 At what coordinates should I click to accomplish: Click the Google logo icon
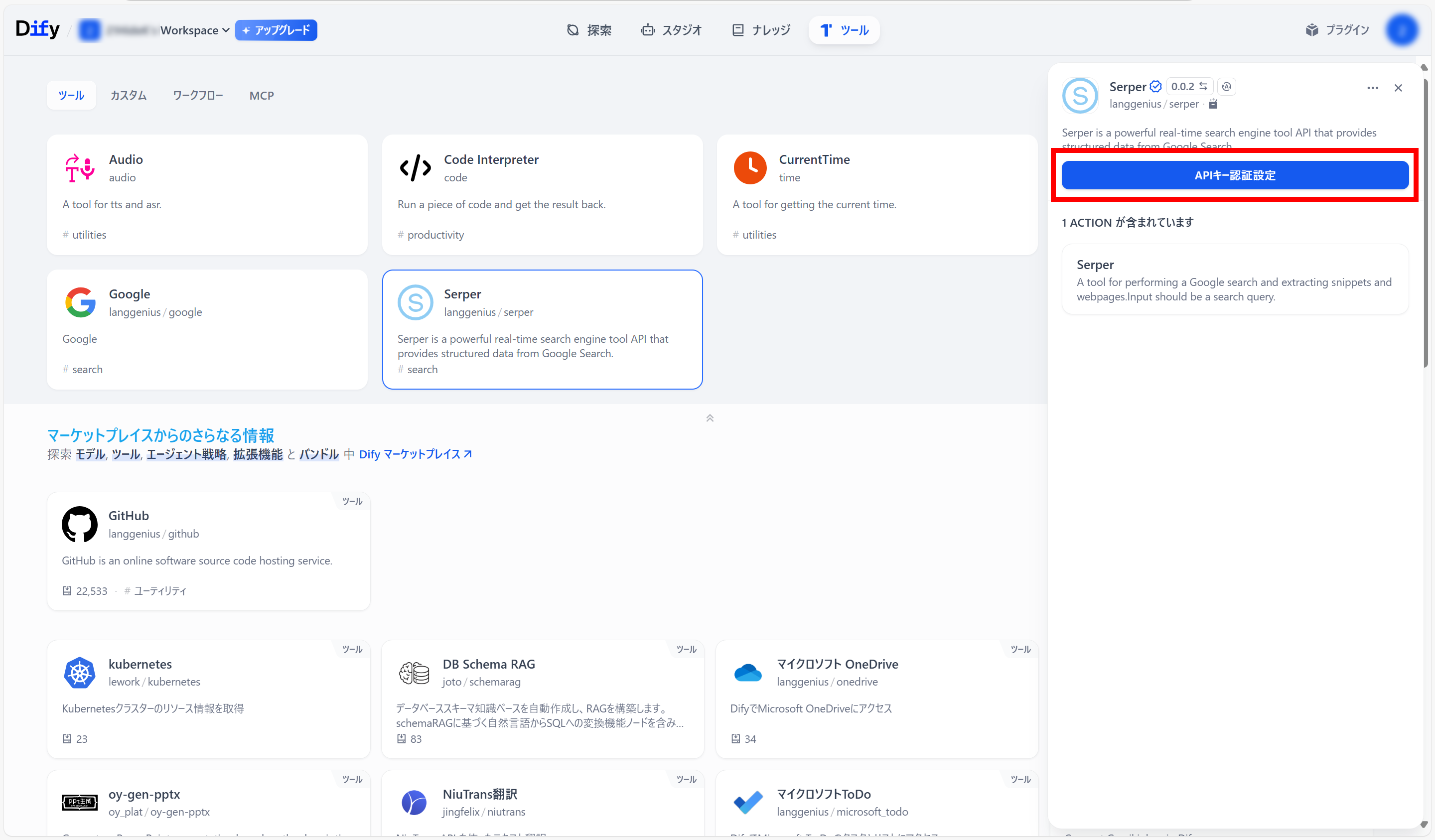80,302
